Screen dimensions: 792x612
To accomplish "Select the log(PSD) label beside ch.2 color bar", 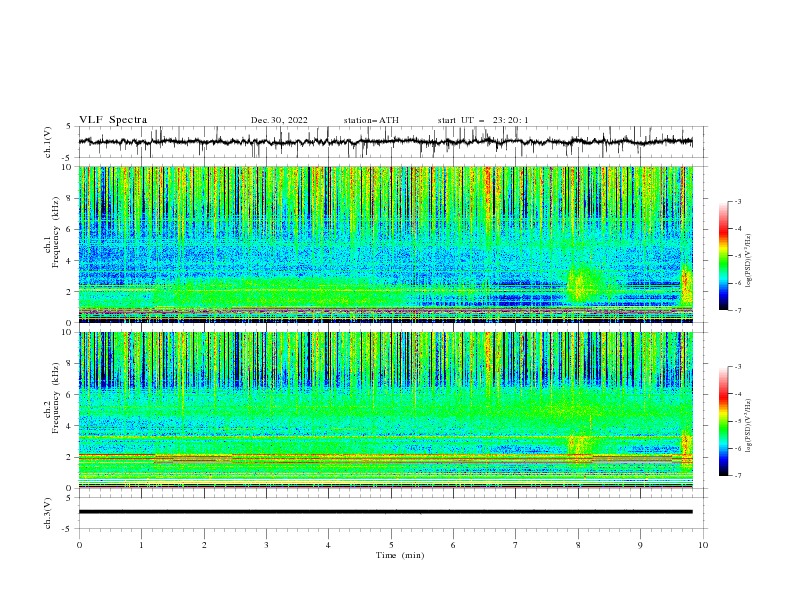I will point(749,426).
